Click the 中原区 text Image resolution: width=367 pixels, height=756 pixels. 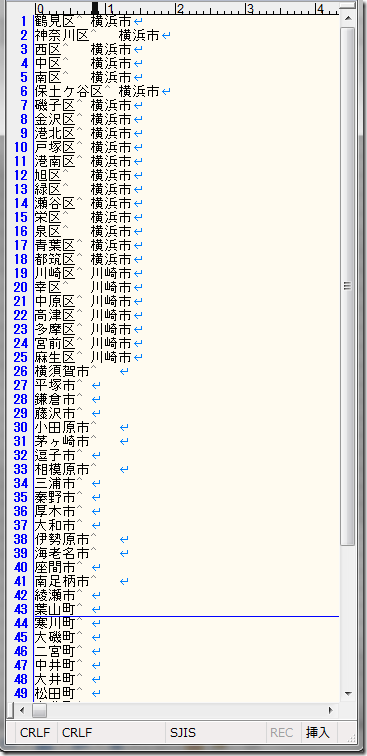(x=55, y=301)
